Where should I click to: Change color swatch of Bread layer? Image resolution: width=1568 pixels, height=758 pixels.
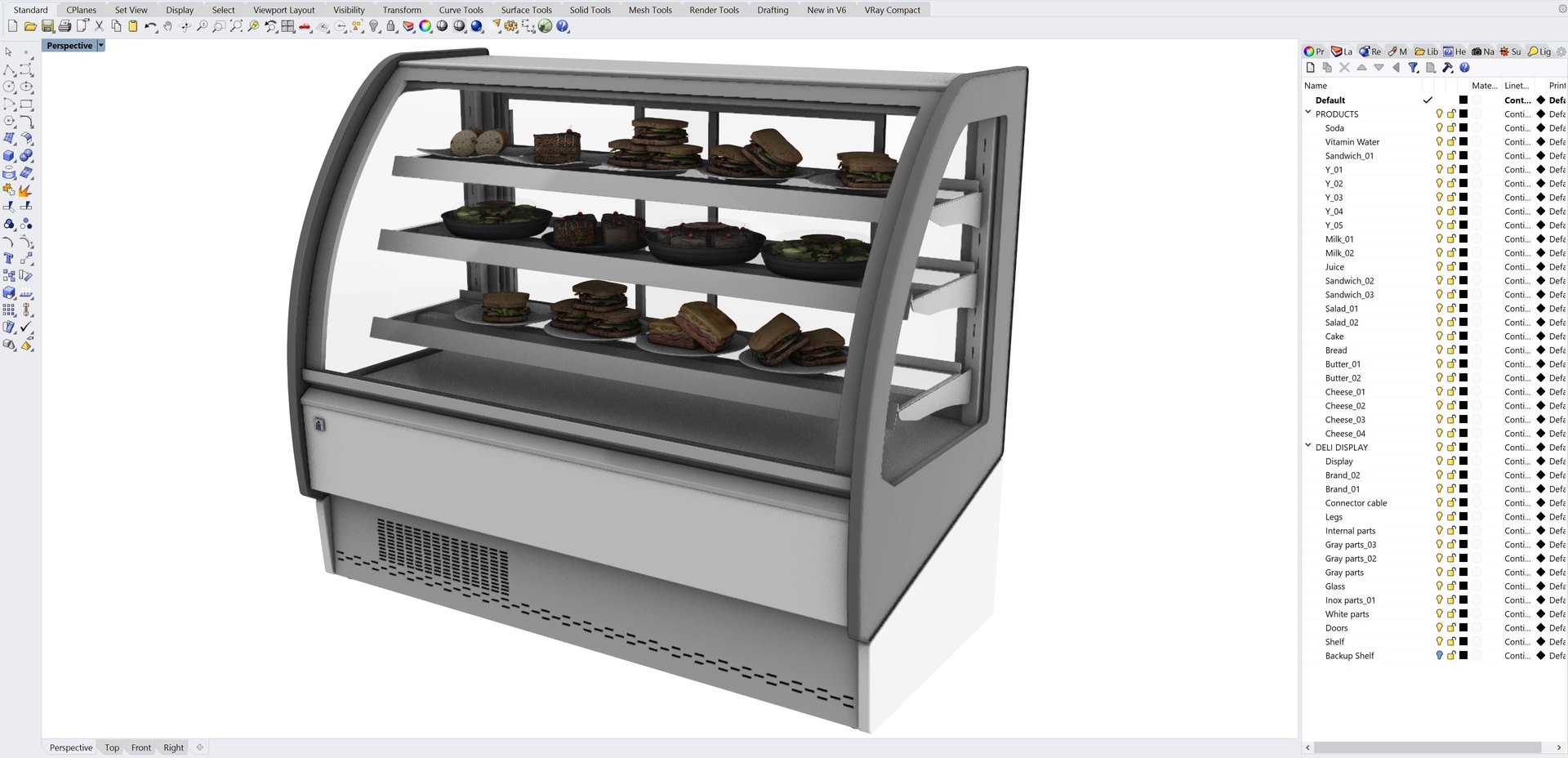(1463, 350)
